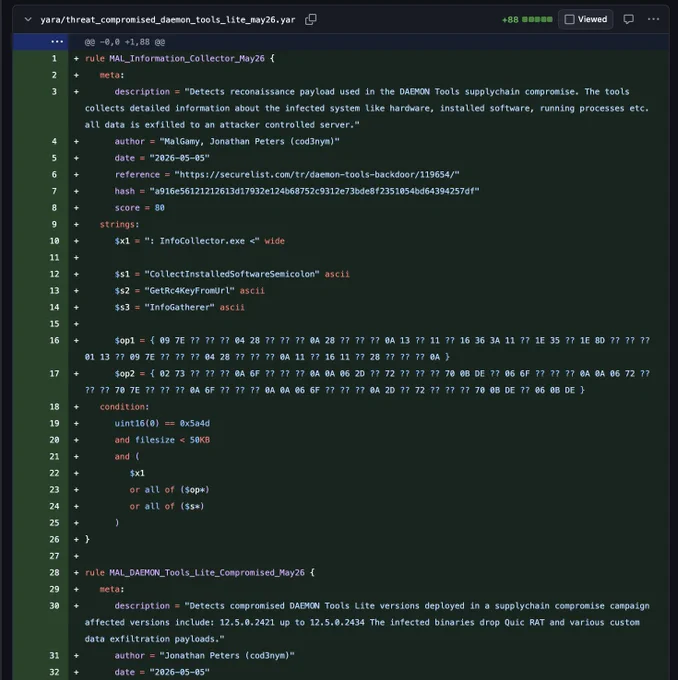
Task: Copy the file path icon
Action: point(311,20)
